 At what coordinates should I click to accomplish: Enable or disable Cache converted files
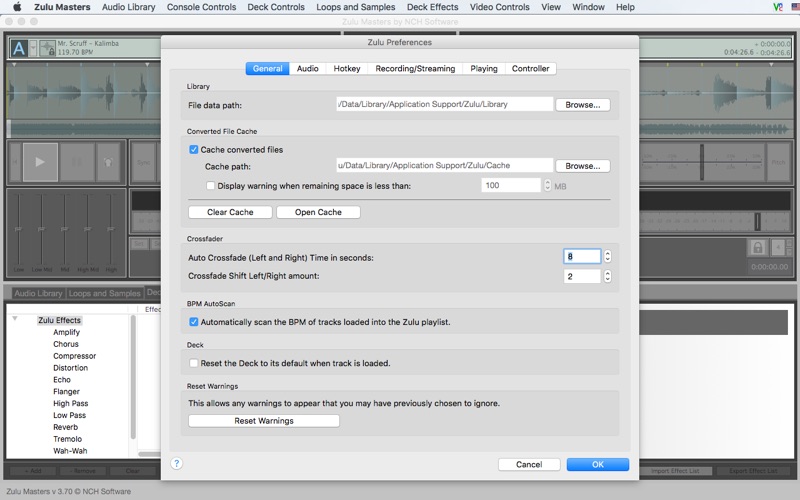click(x=194, y=149)
